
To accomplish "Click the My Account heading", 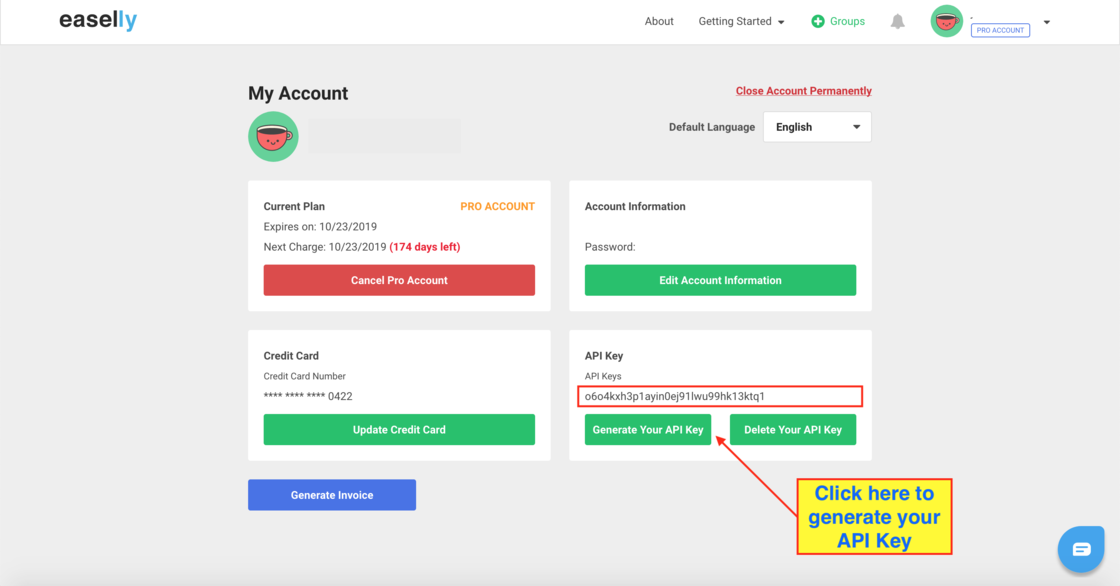I will (x=298, y=94).
